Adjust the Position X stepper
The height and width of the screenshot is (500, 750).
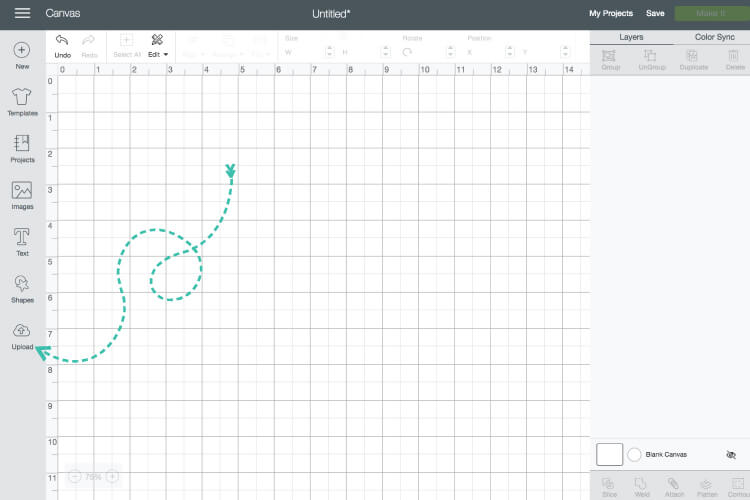pyautogui.click(x=509, y=52)
